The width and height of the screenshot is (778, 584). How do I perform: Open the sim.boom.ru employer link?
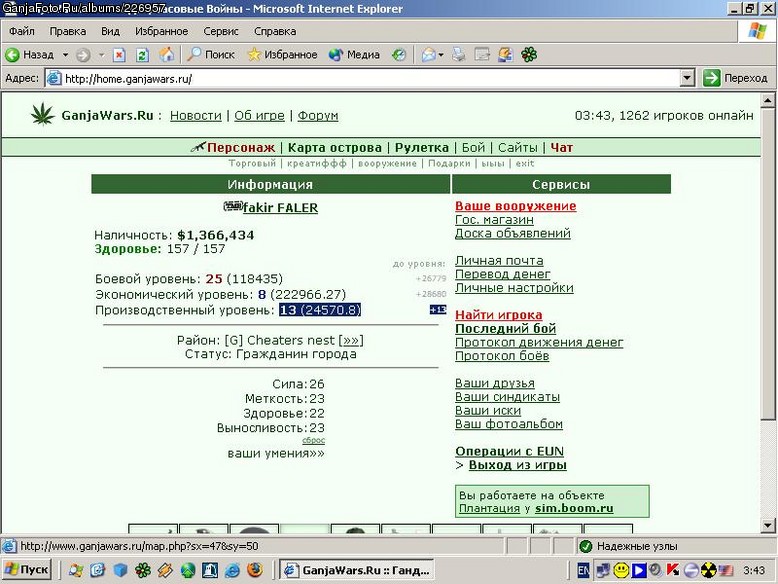[x=574, y=508]
